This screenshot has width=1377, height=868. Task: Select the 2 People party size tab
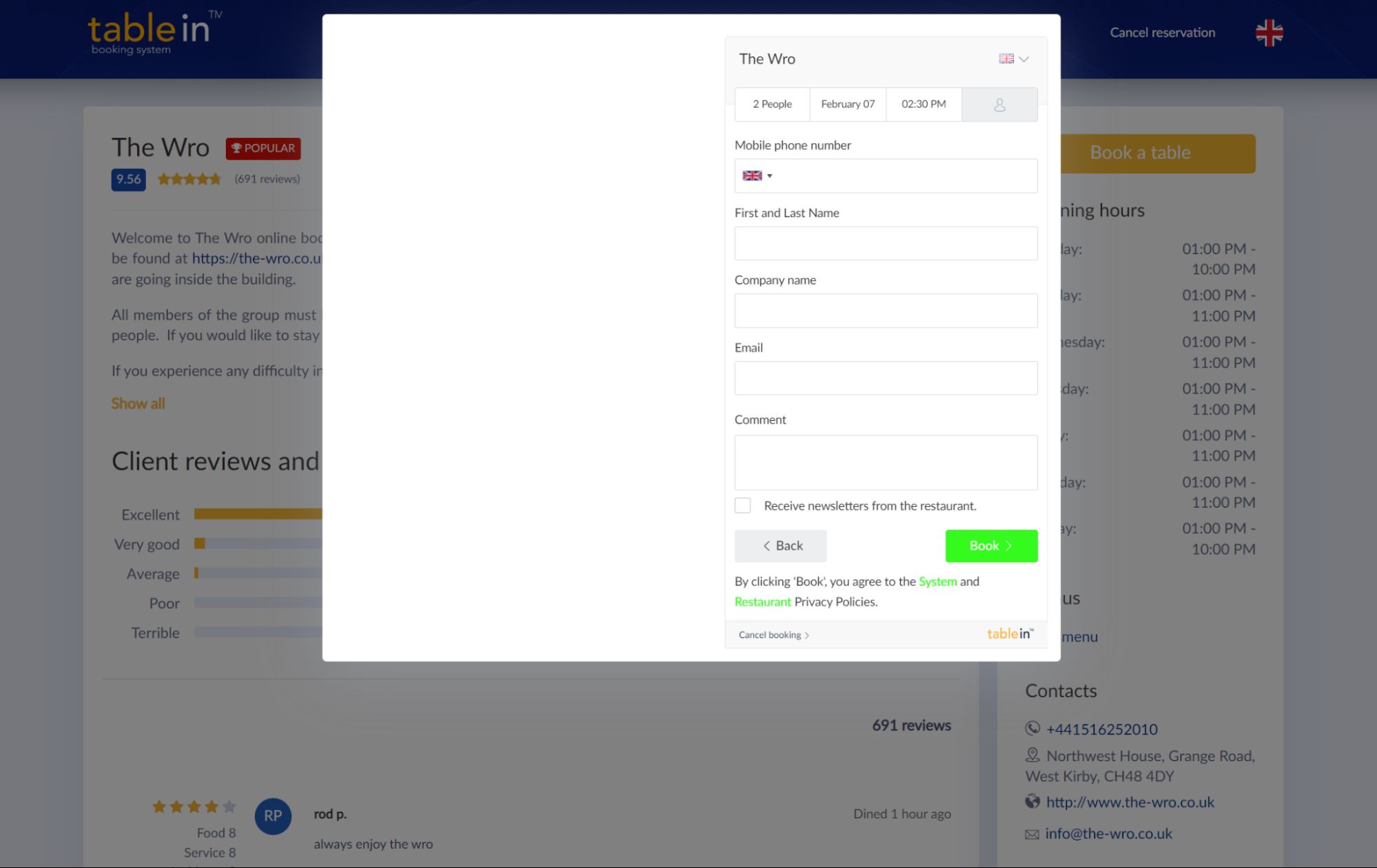[x=772, y=103]
